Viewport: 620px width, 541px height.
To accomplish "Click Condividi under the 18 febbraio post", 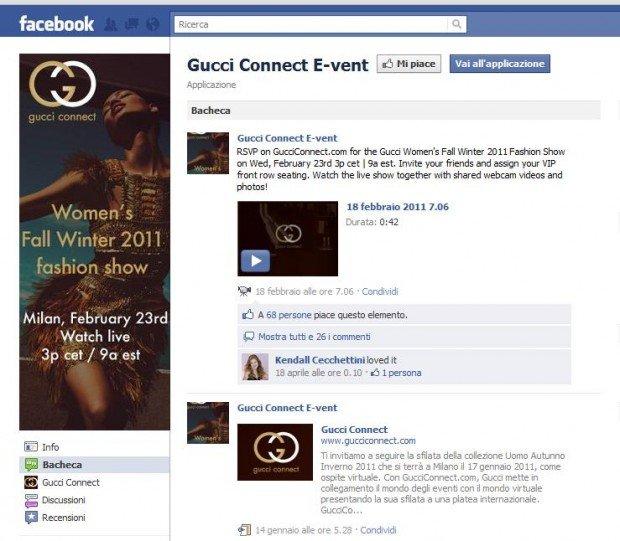I will click(x=380, y=291).
